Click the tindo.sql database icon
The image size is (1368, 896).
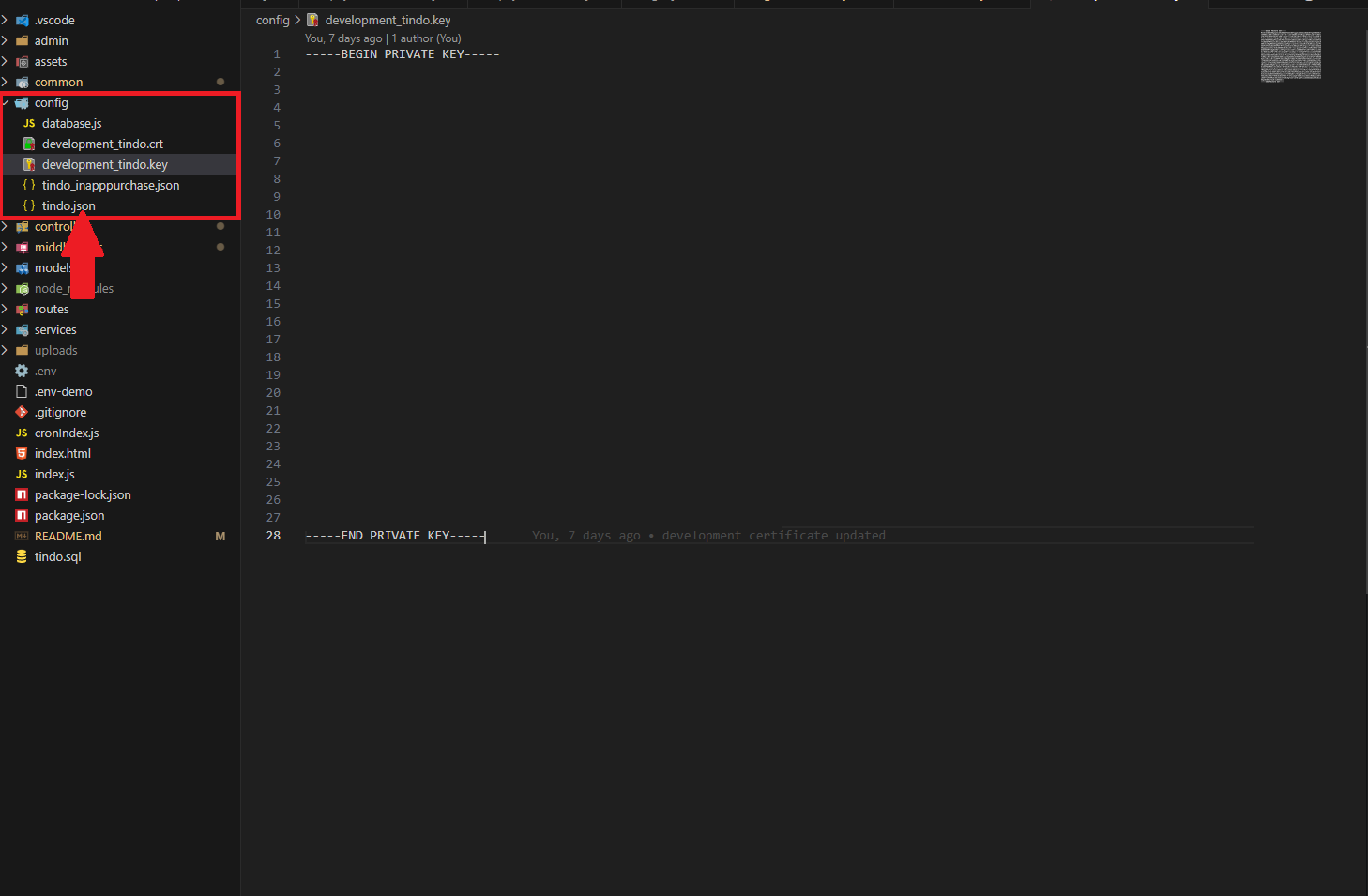click(22, 557)
